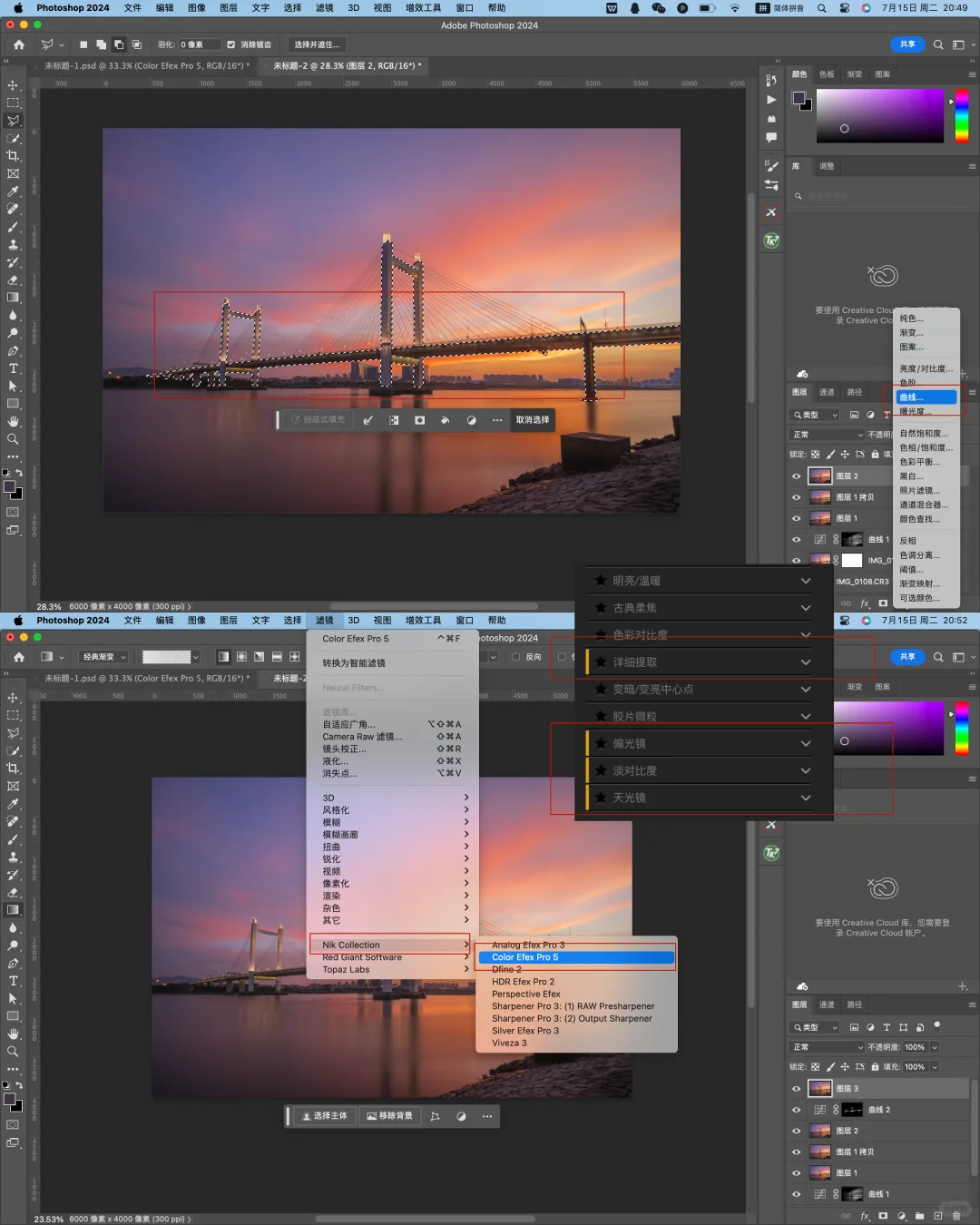Open WeChat from the macOS menu bar
This screenshot has height=1225, width=980.
coord(659,8)
